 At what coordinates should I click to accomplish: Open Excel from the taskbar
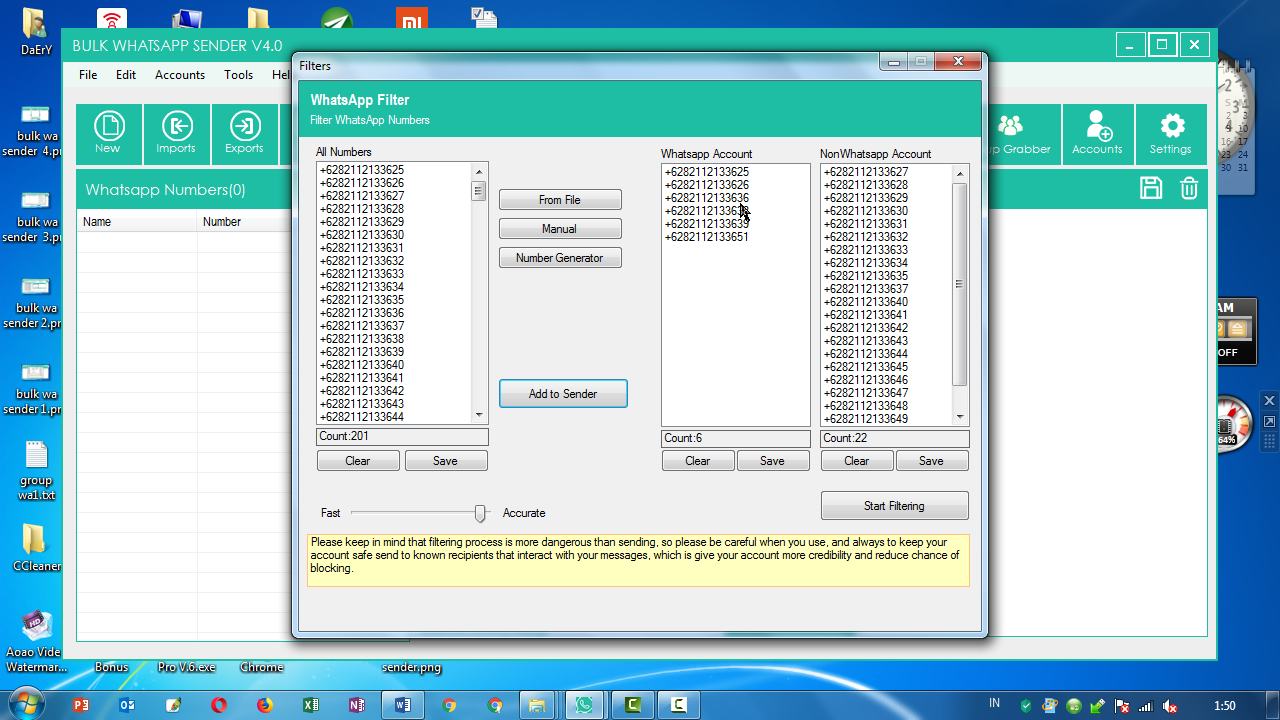(x=310, y=706)
